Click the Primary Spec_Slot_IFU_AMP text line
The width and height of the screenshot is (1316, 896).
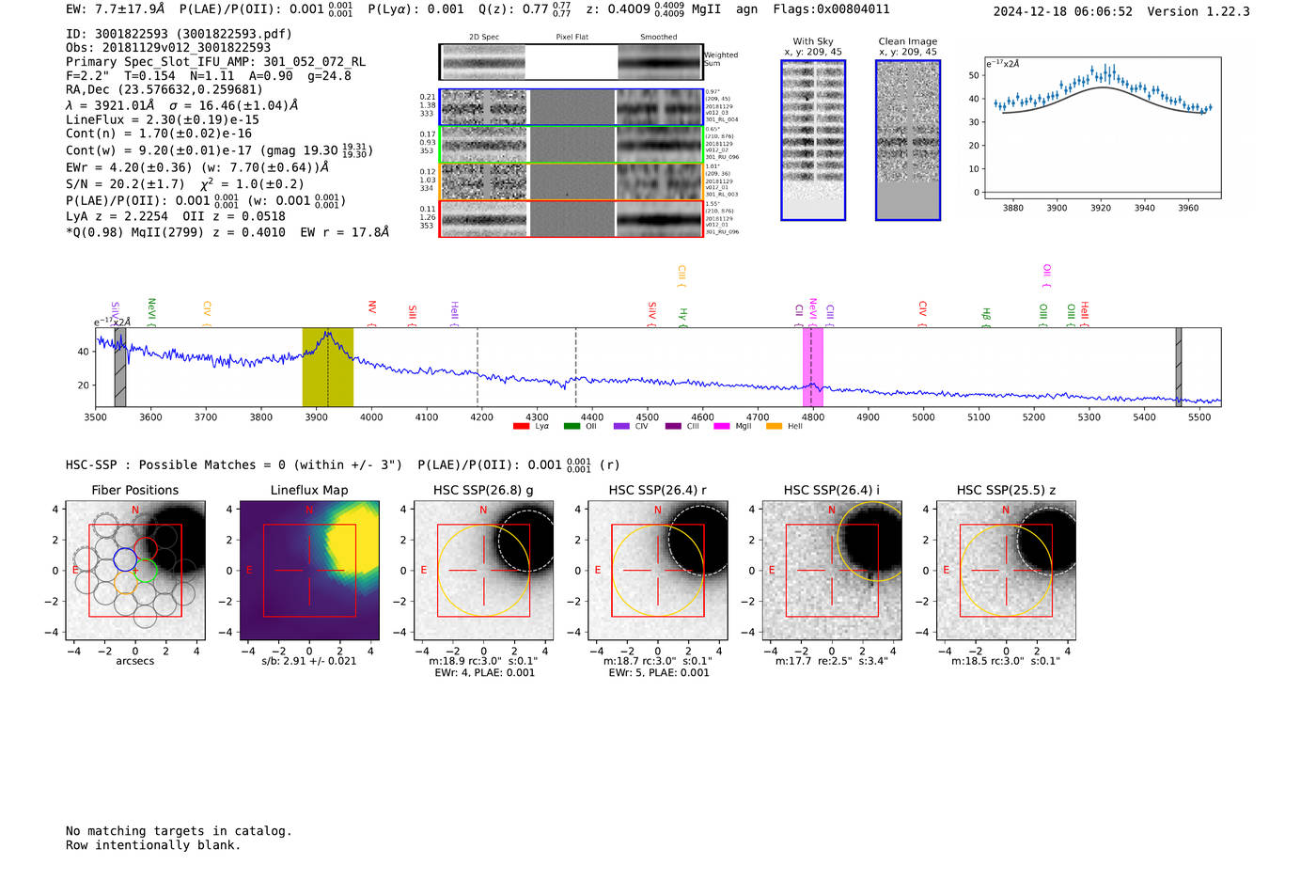[215, 62]
